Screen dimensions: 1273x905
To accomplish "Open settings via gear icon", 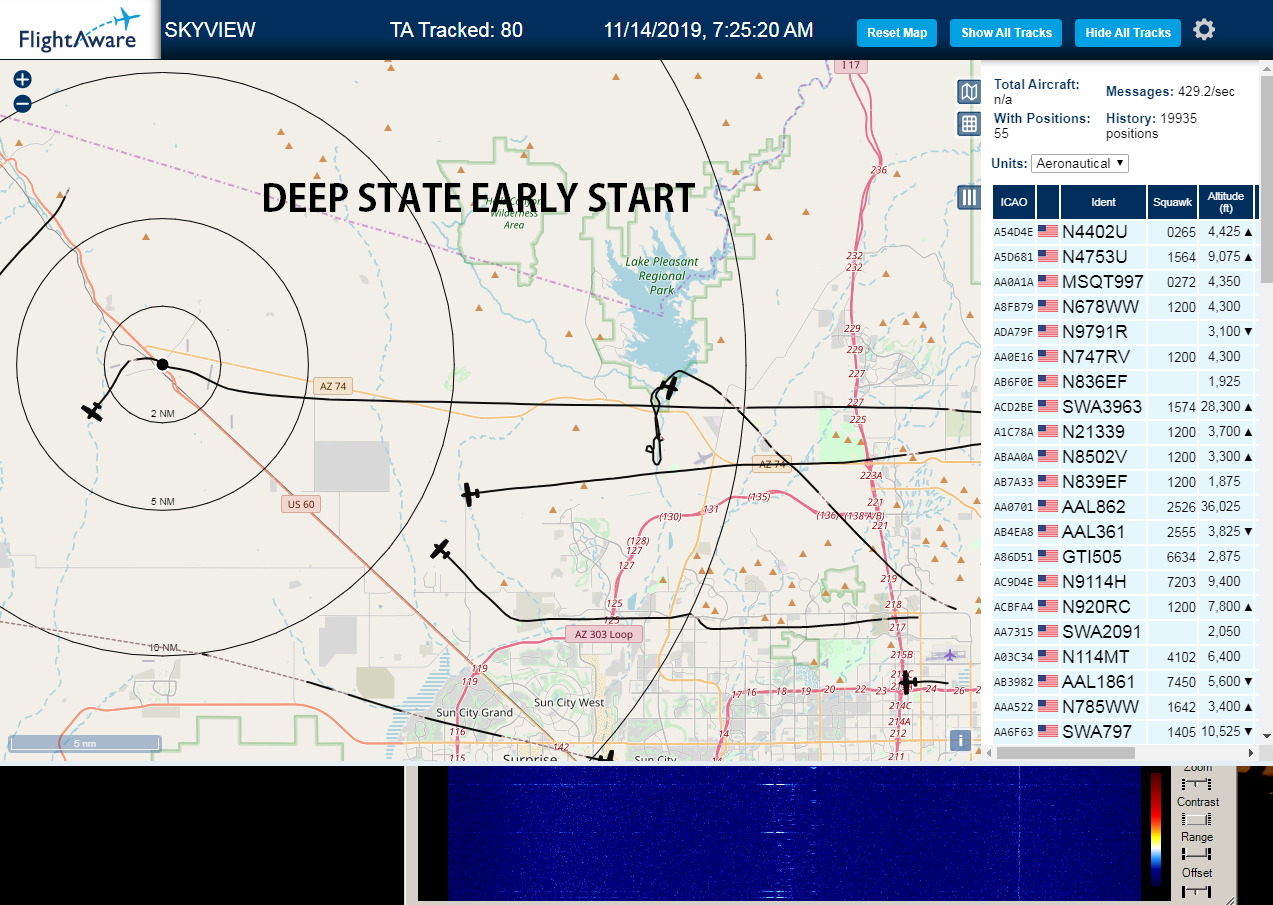I will [x=1204, y=30].
